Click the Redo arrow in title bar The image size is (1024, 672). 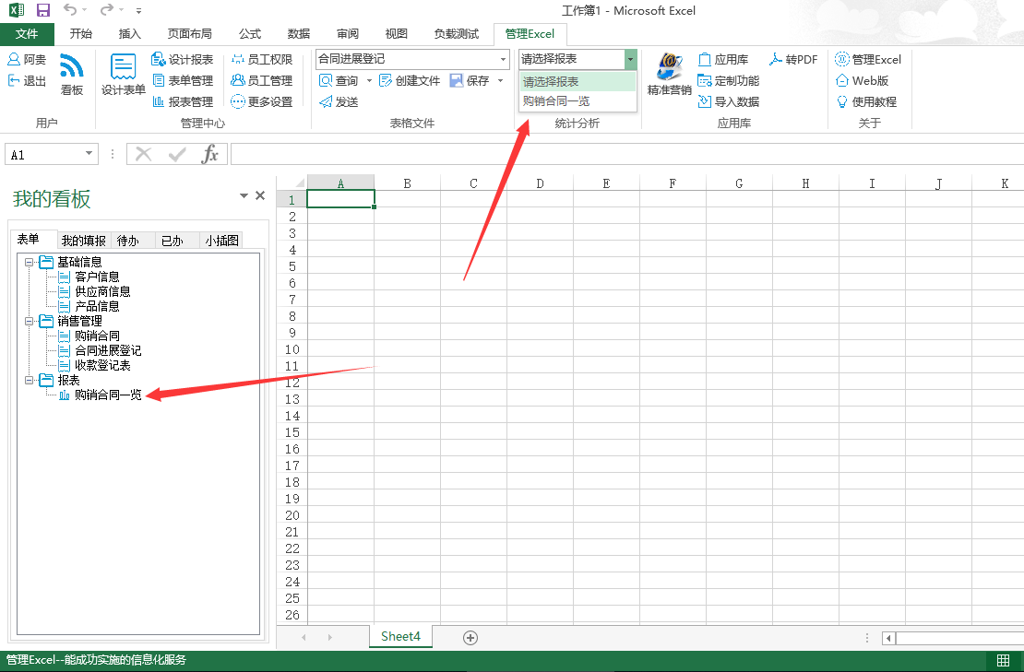coord(106,10)
